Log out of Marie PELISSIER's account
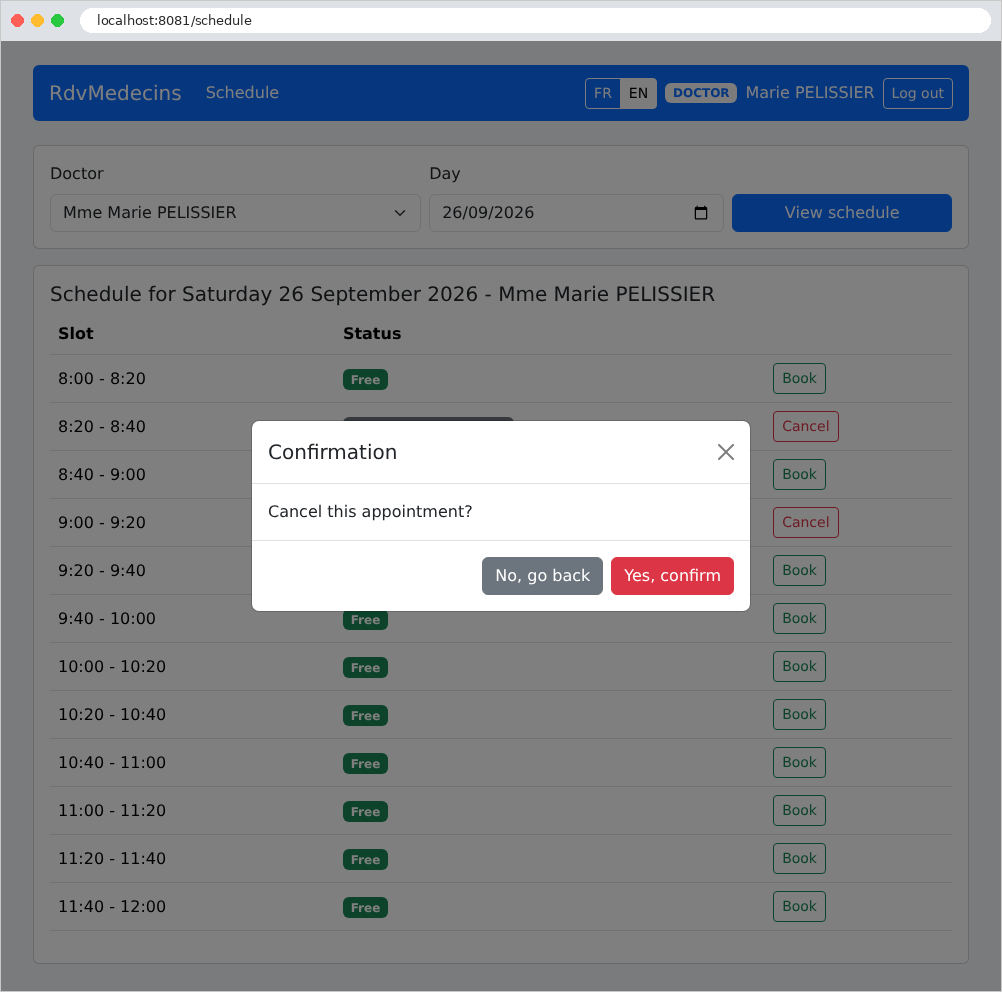This screenshot has height=992, width=1002. tap(918, 93)
